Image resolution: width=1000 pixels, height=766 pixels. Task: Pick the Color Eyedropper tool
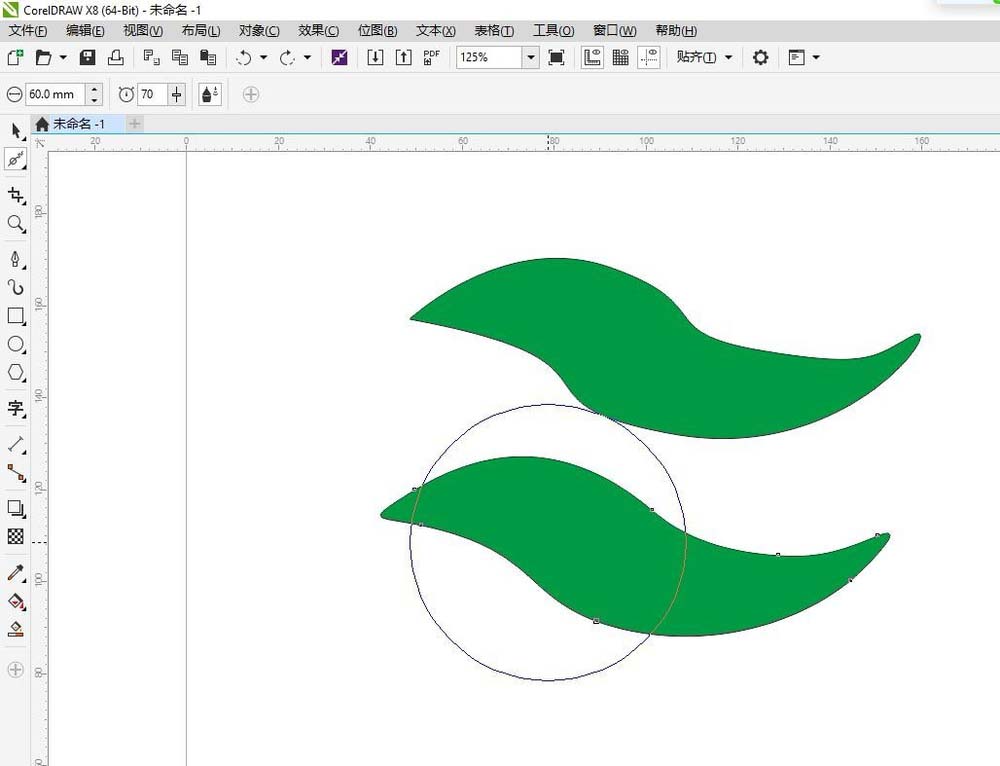click(x=16, y=573)
